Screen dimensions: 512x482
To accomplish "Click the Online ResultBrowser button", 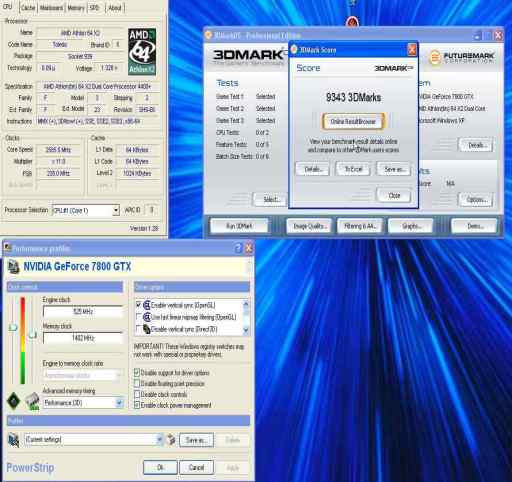I will (353, 122).
